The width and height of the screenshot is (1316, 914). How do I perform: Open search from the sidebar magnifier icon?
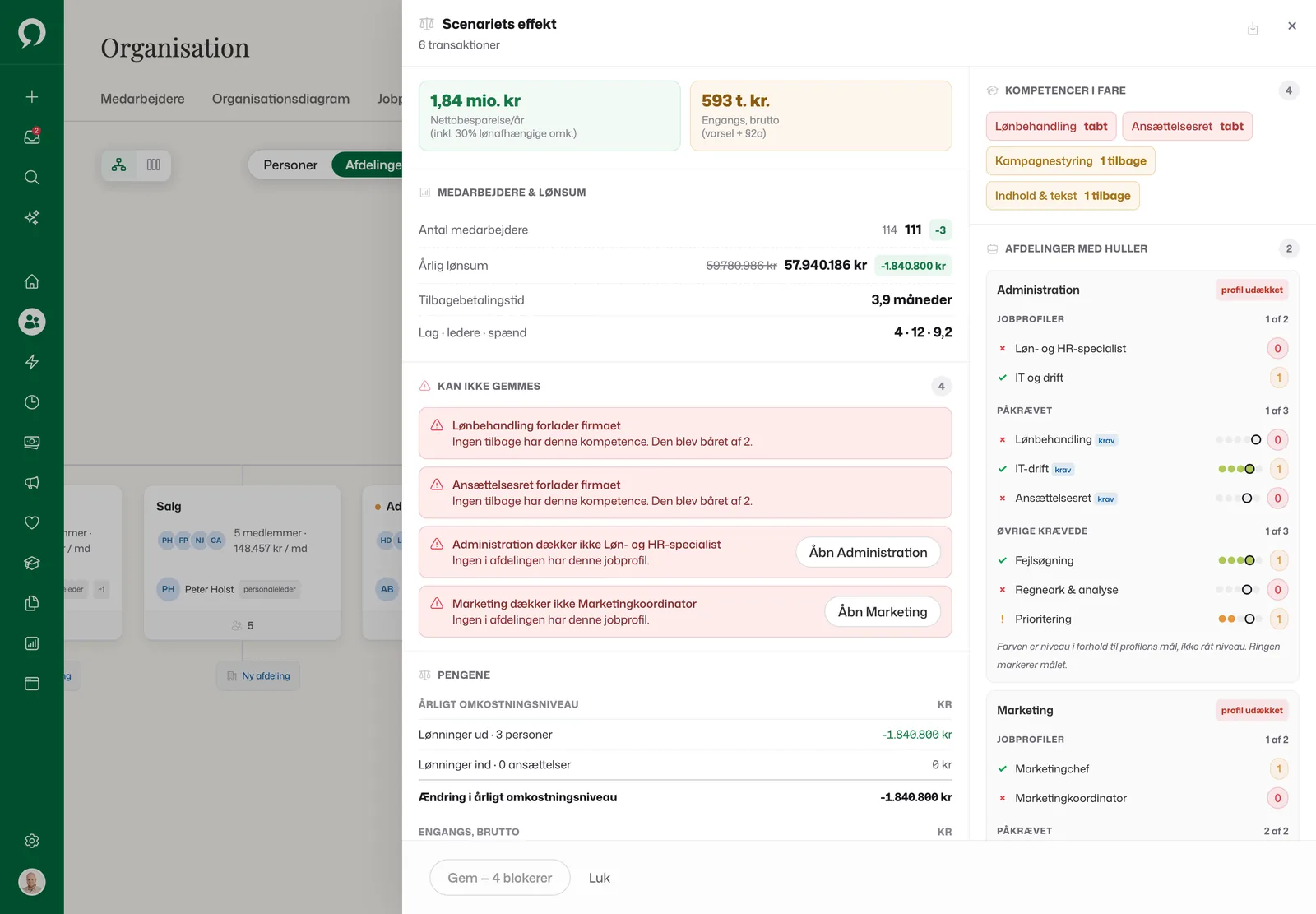click(32, 178)
